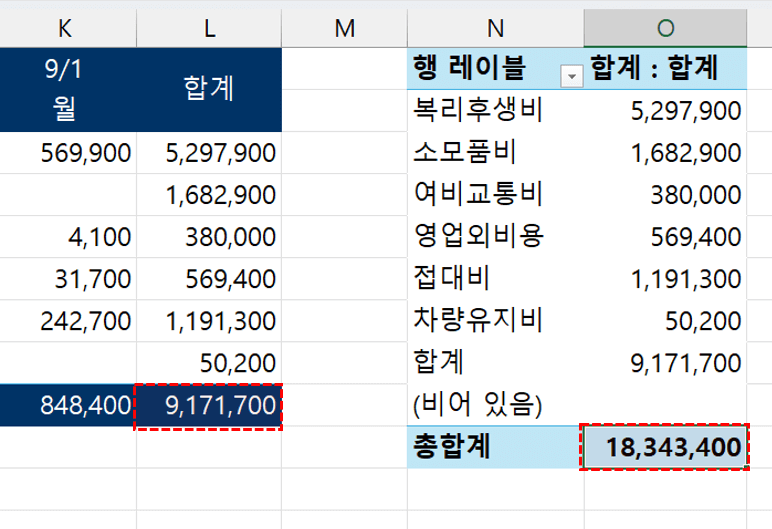This screenshot has height=529, width=772.
Task: Open the 행 레이블 filter dropdown
Action: pyautogui.click(x=572, y=76)
